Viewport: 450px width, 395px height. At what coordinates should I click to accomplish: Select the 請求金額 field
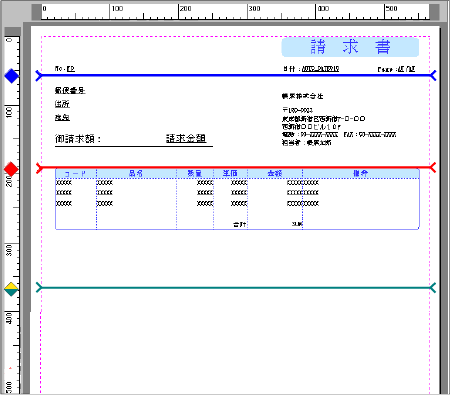click(x=186, y=138)
